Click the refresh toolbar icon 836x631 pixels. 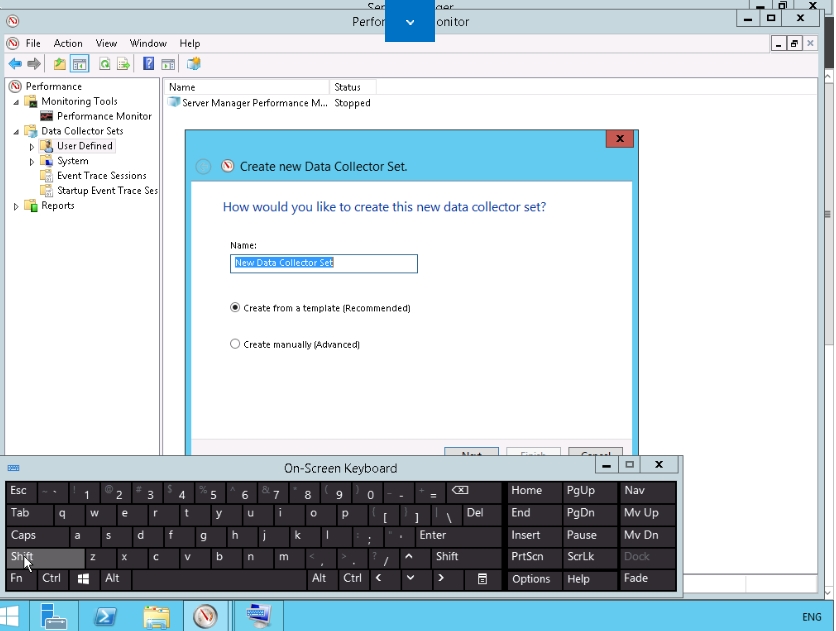[104, 64]
